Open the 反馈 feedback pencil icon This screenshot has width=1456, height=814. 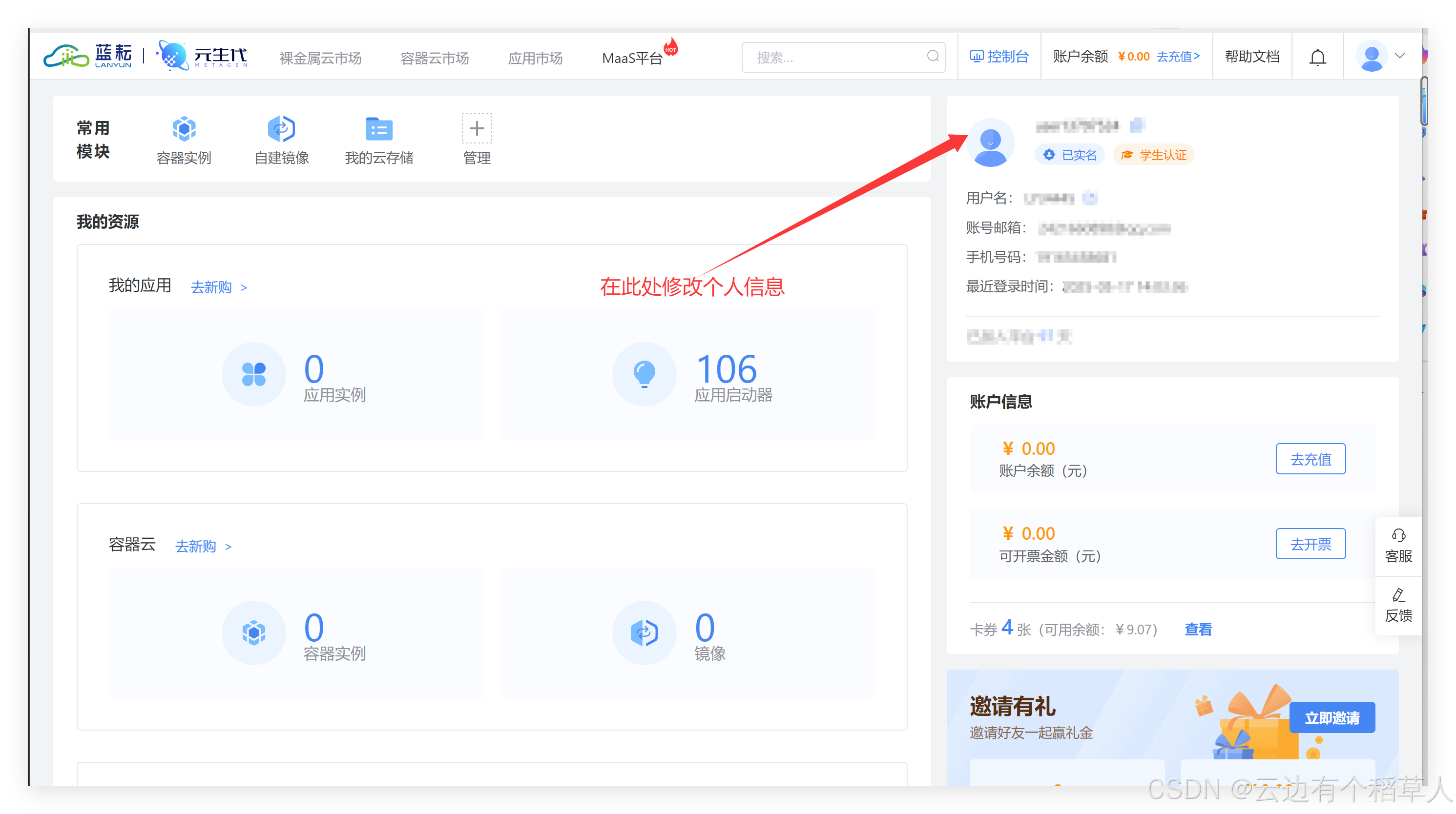1398,595
